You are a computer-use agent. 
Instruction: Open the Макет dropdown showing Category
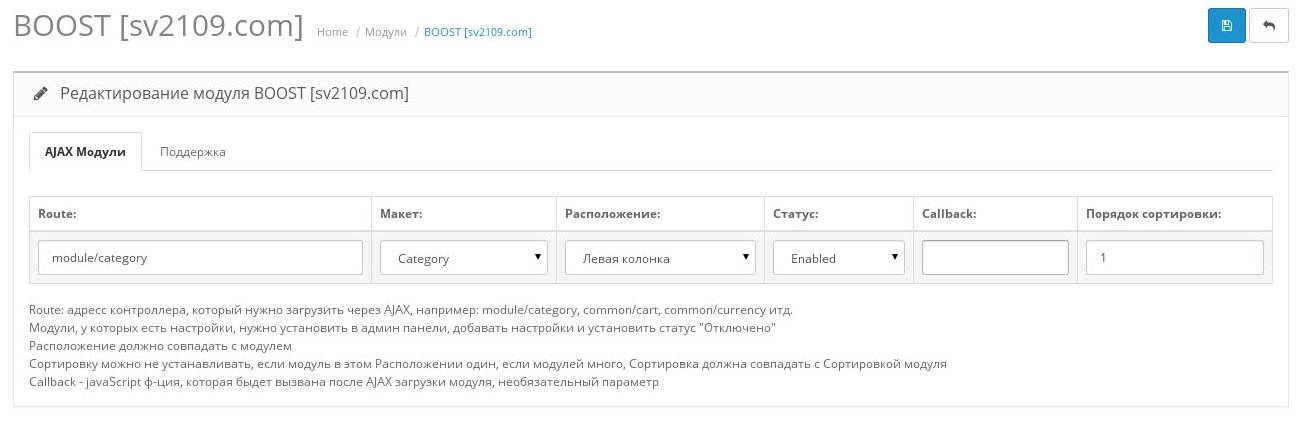(464, 257)
